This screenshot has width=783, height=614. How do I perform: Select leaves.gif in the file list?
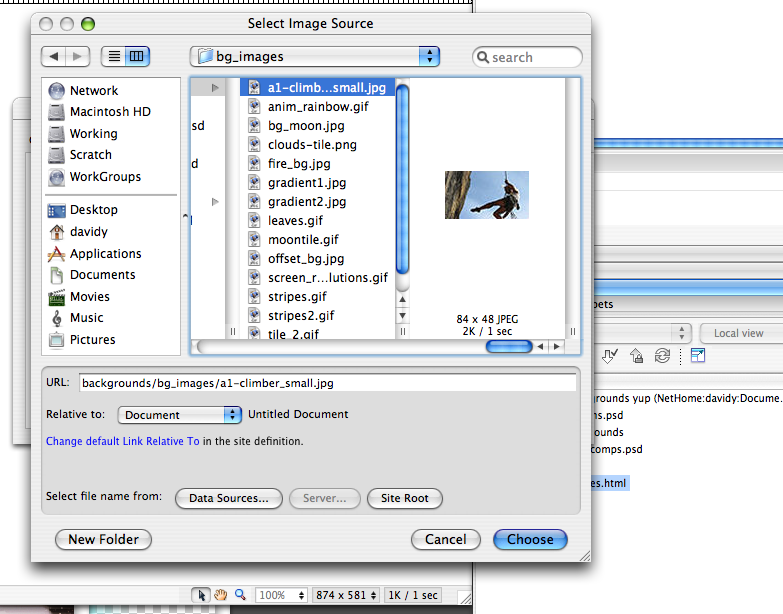(x=295, y=221)
